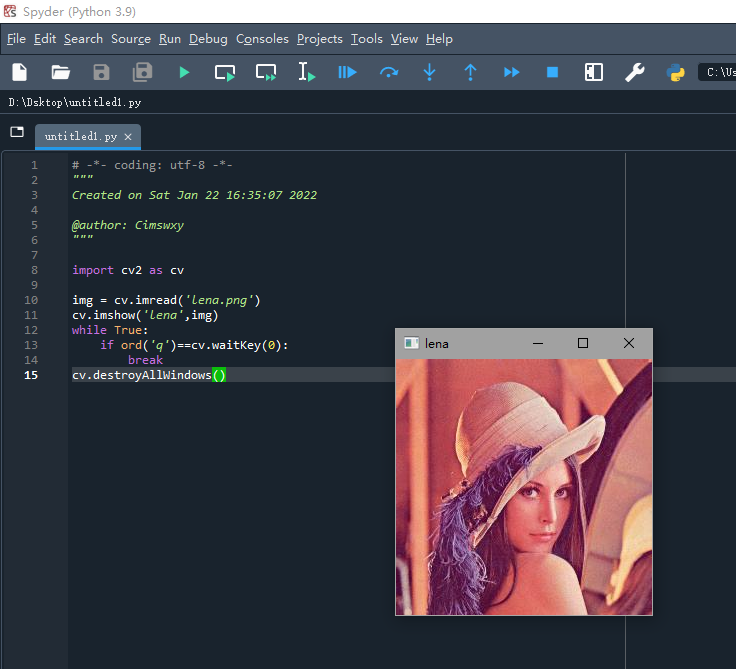The image size is (736, 669).
Task: Run the current cell
Action: [x=225, y=73]
